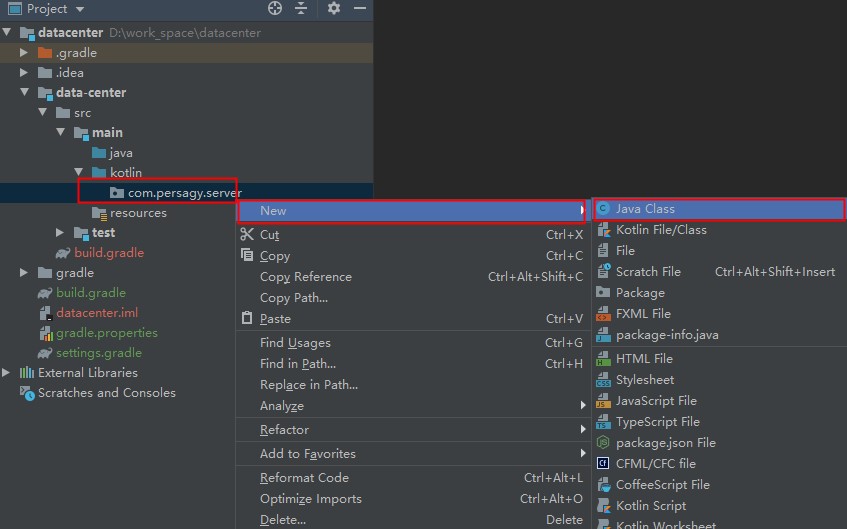Click the Paste clipboard icon
Screen dimensions: 847x529
pyautogui.click(x=247, y=319)
